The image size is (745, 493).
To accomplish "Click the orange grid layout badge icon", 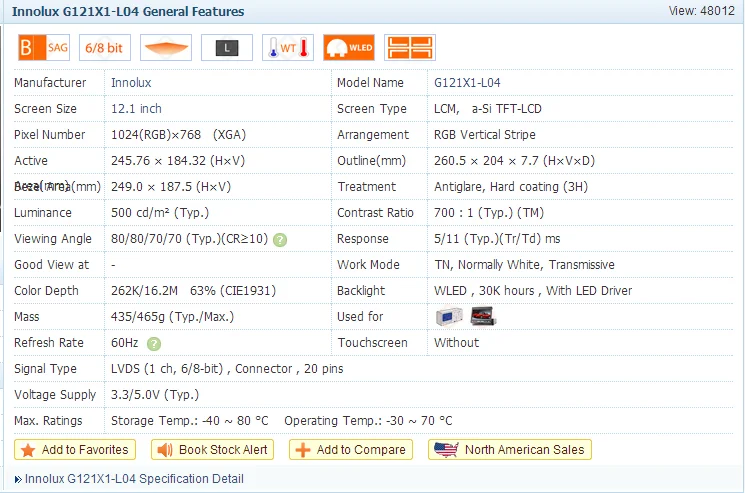I will pos(410,47).
